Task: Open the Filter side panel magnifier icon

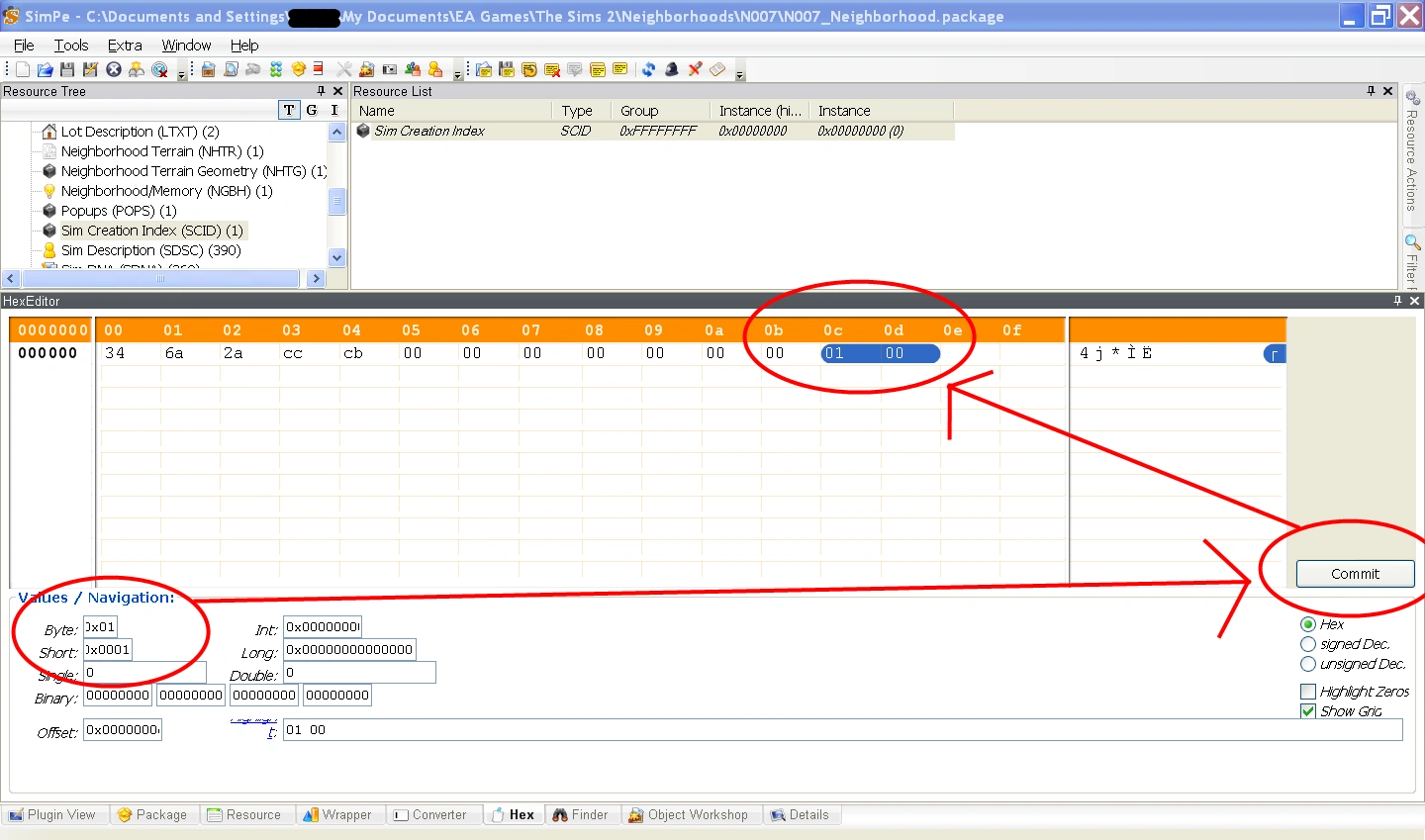Action: tap(1412, 242)
